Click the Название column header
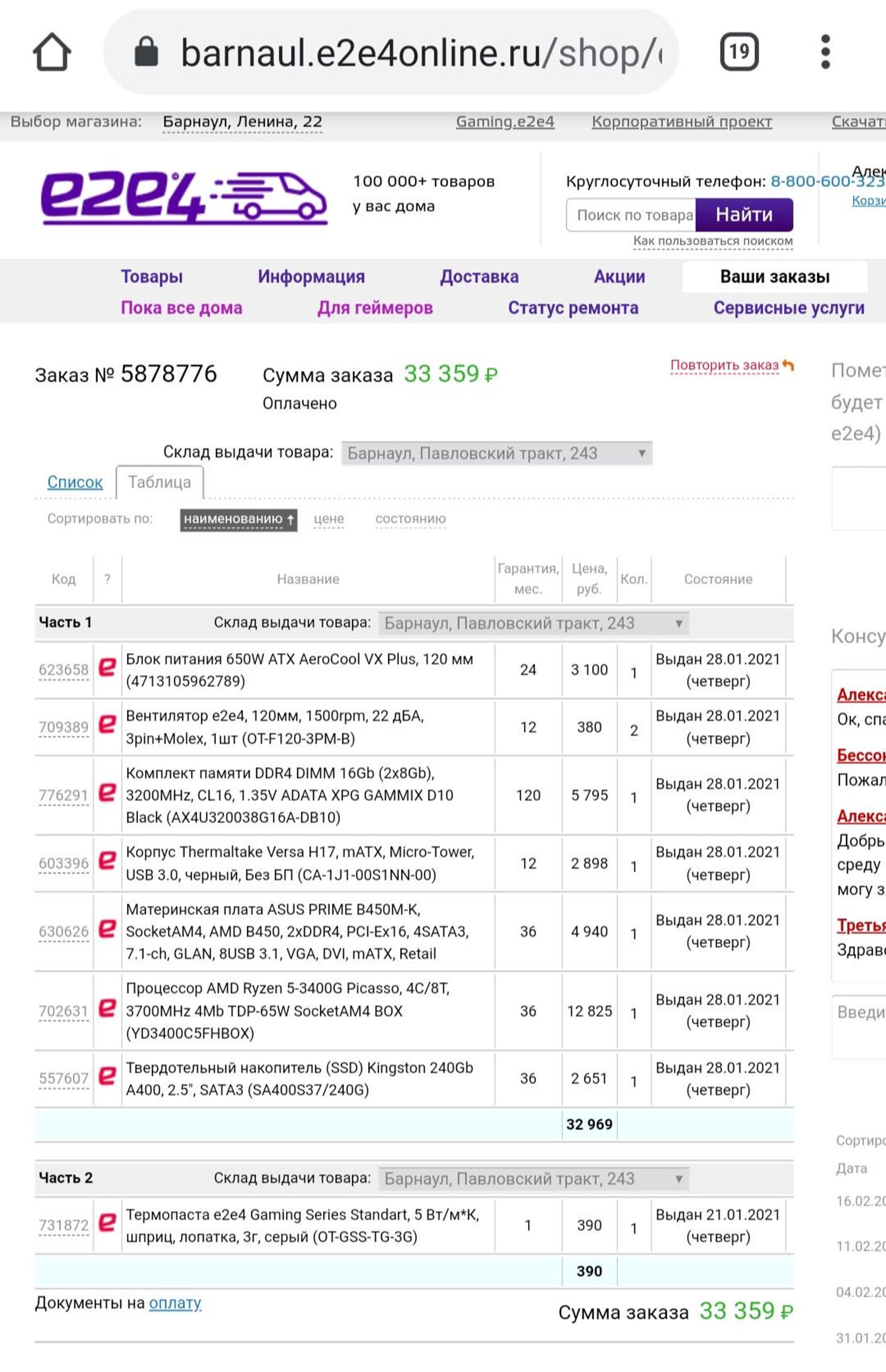The image size is (886, 1372). 308,579
